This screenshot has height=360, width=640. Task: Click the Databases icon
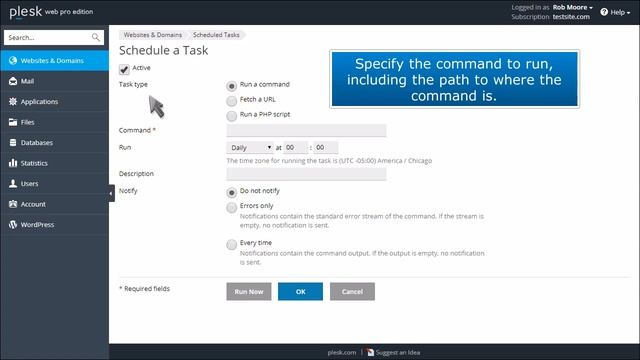[13, 142]
